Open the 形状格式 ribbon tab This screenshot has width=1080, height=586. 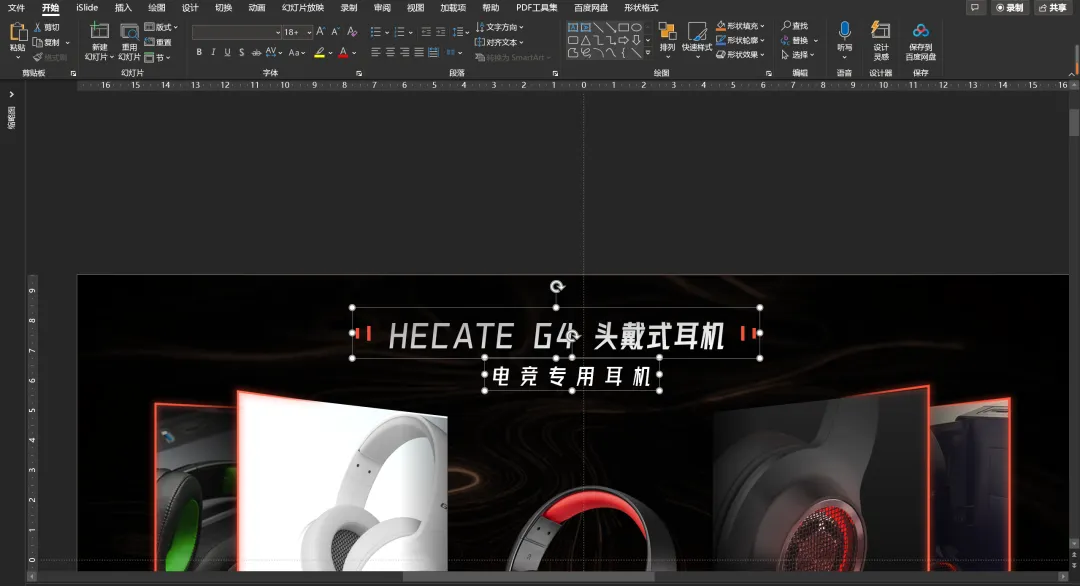point(641,8)
